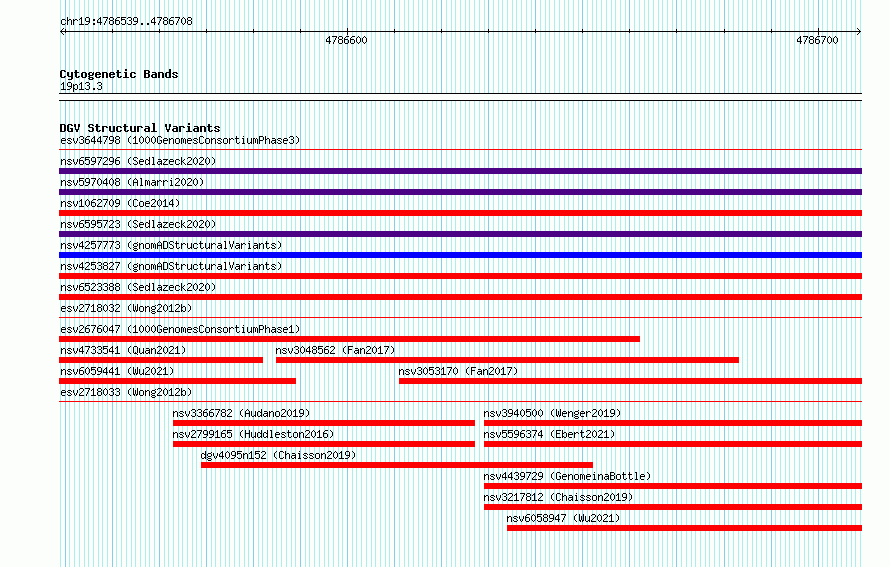Select the nsv6595723 (Sedlazeck2020) label
890x567 pixels.
138,224
